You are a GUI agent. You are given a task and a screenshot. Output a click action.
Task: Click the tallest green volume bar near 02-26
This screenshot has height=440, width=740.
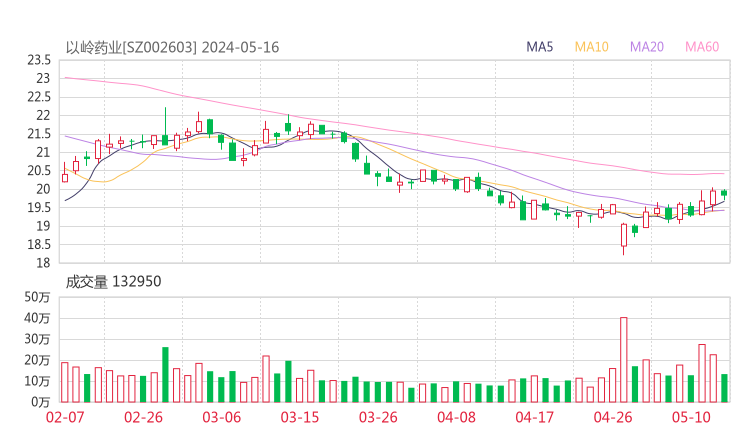click(x=165, y=375)
